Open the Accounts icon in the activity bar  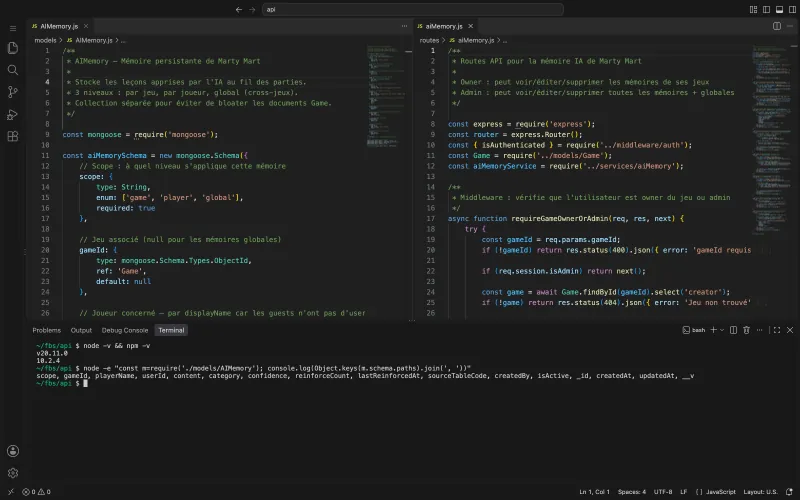[x=13, y=451]
